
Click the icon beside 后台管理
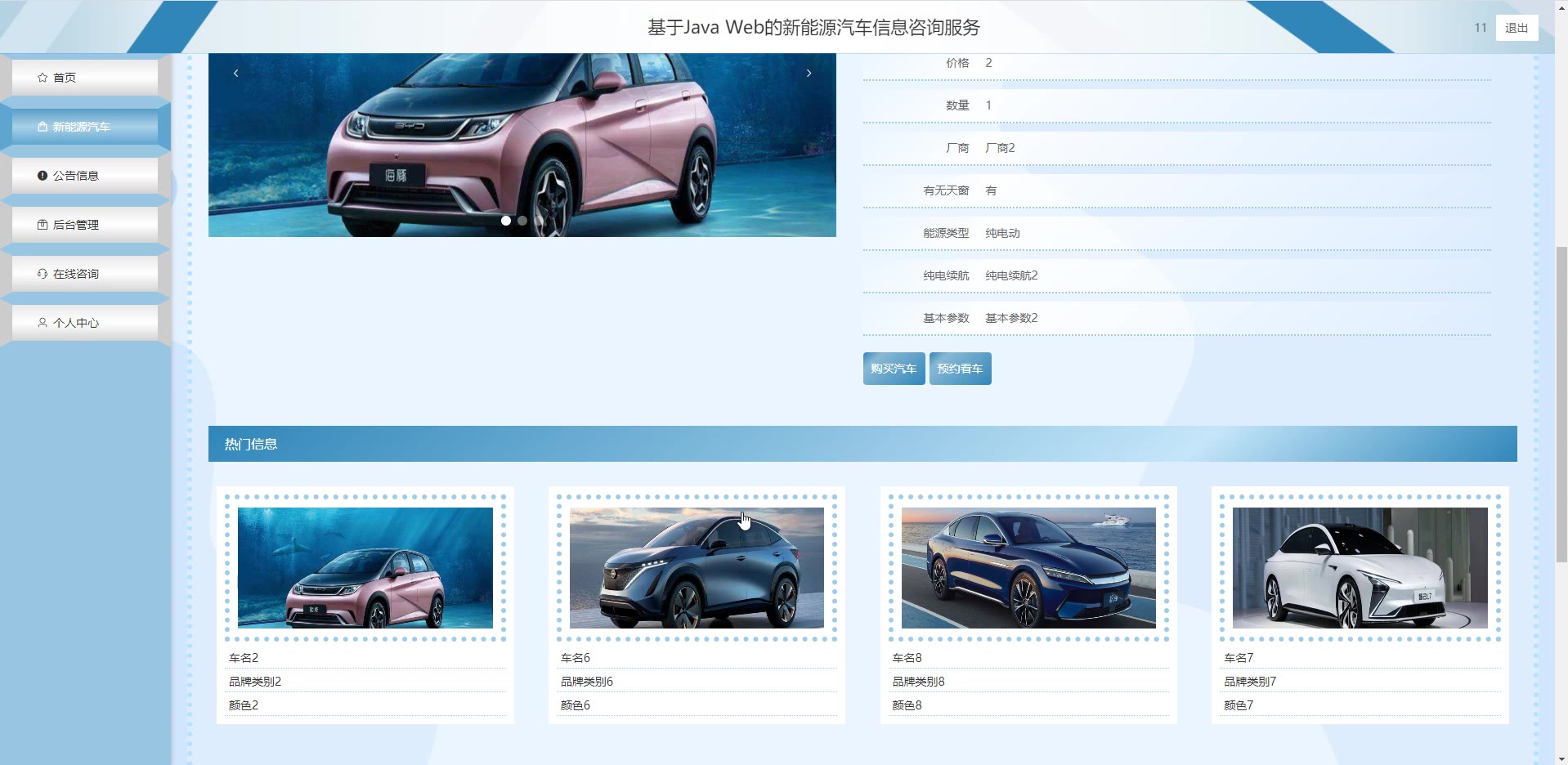[43, 225]
